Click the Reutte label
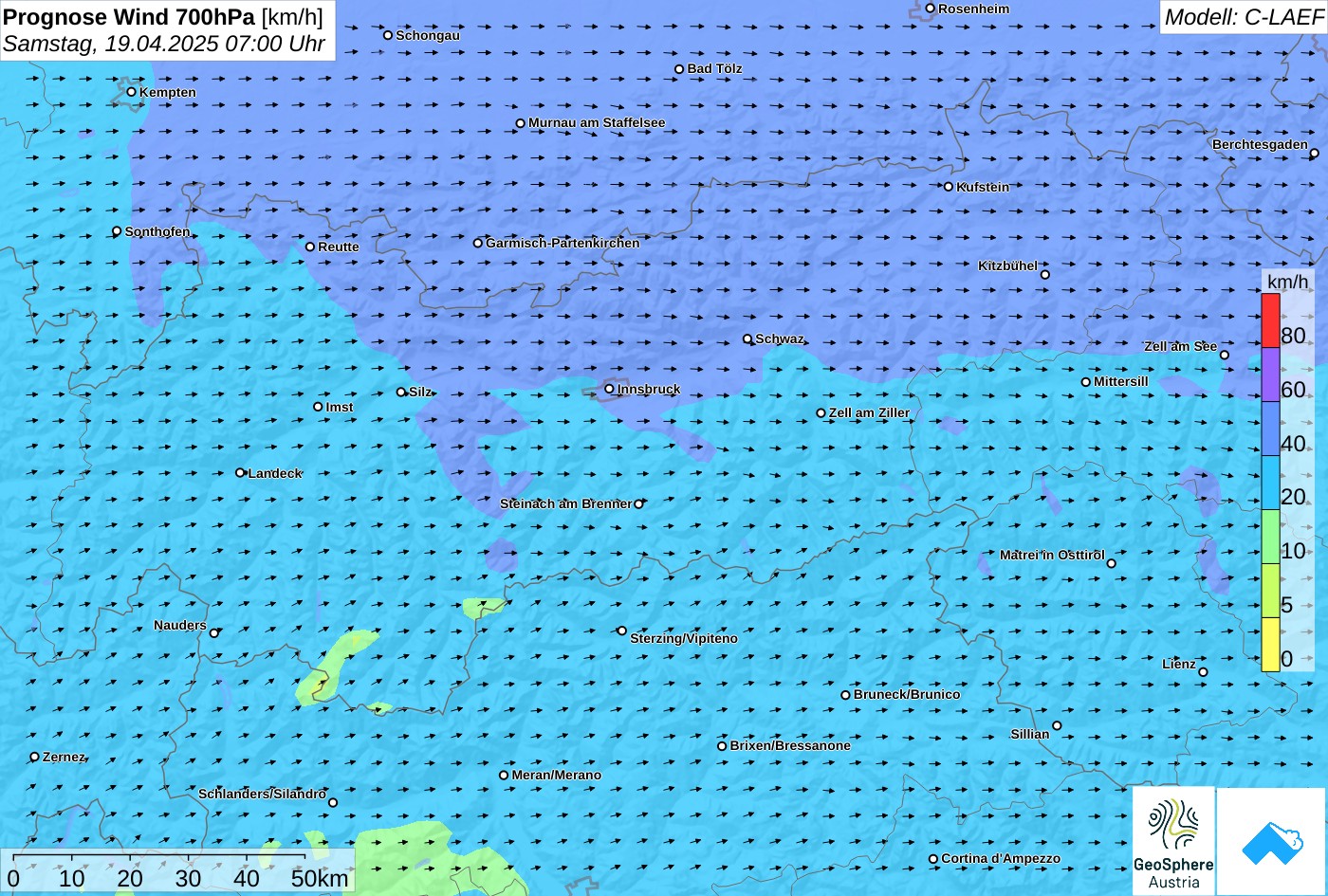Viewport: 1328px width, 896px height. [339, 247]
